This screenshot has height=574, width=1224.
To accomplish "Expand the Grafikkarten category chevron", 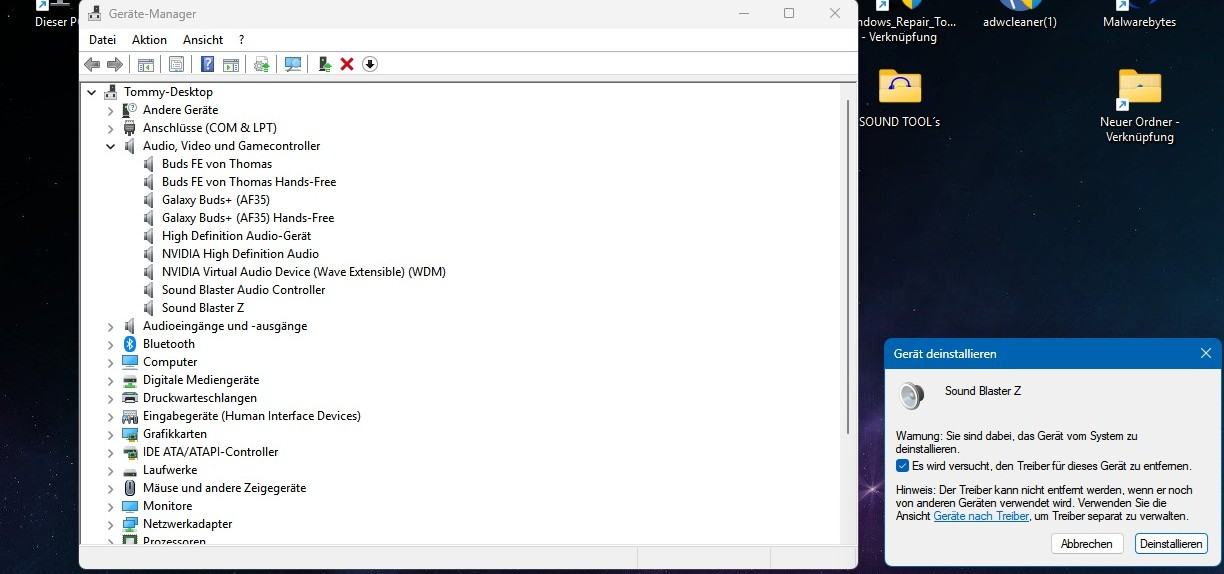I will click(x=111, y=434).
